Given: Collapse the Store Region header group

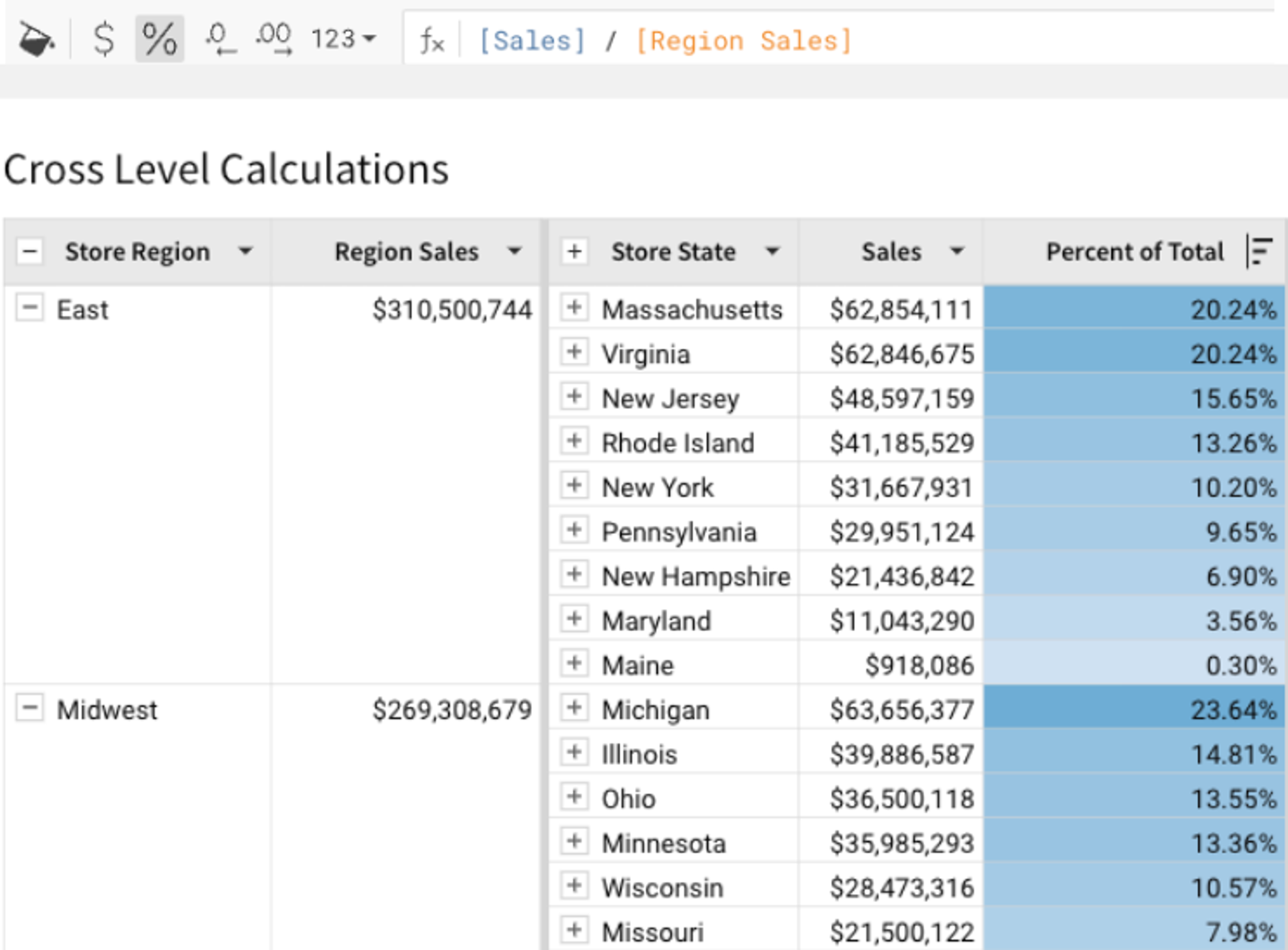Looking at the screenshot, I should click(x=30, y=251).
